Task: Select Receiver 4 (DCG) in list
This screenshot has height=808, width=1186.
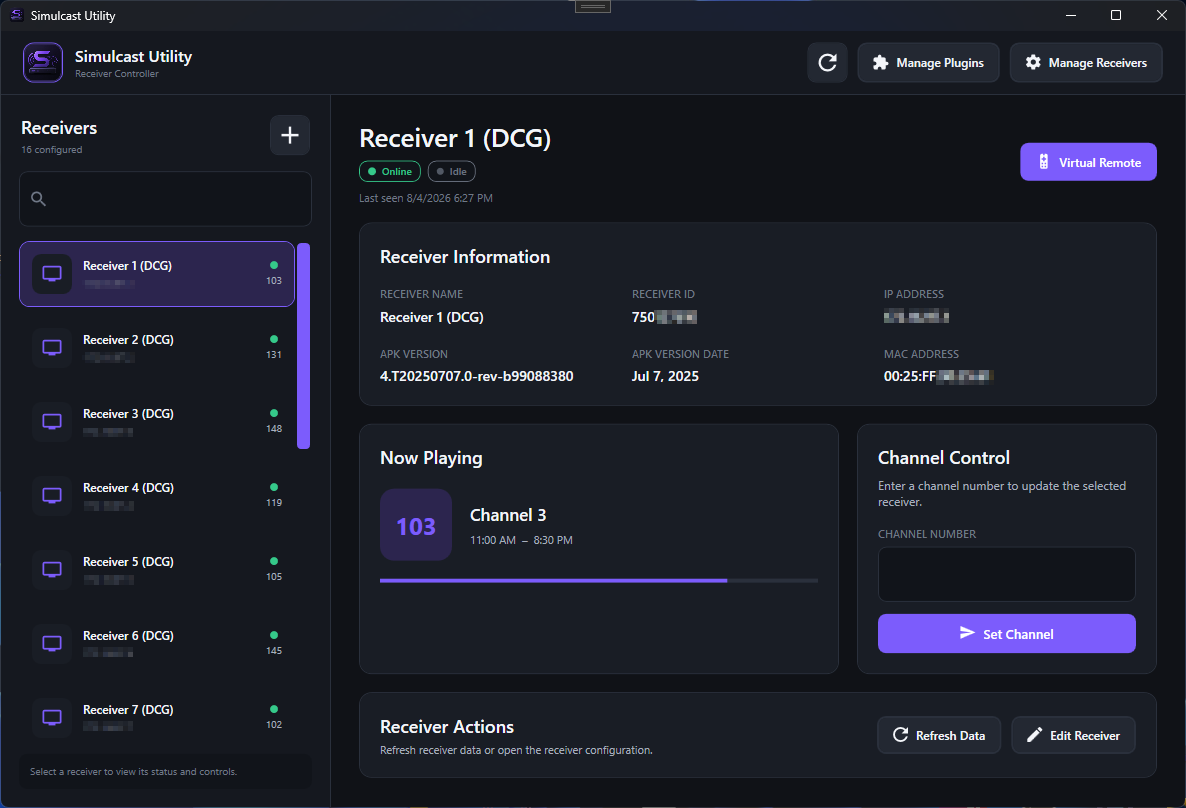Action: point(157,496)
